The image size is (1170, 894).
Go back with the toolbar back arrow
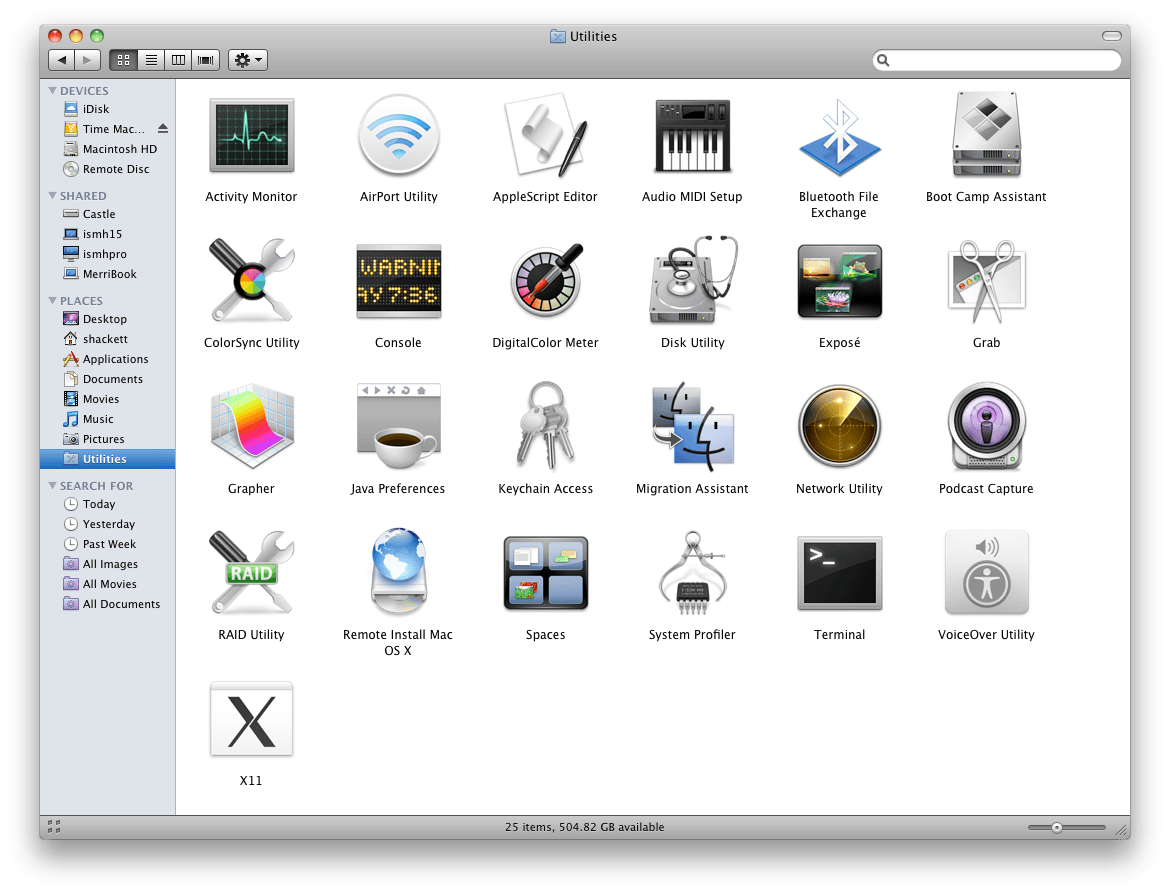pos(61,60)
